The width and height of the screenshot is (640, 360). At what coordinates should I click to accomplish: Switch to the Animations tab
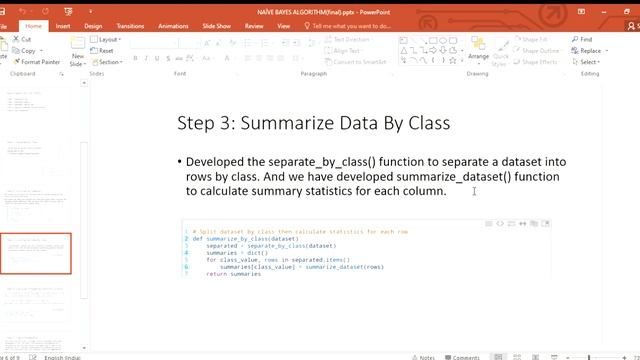tap(173, 26)
